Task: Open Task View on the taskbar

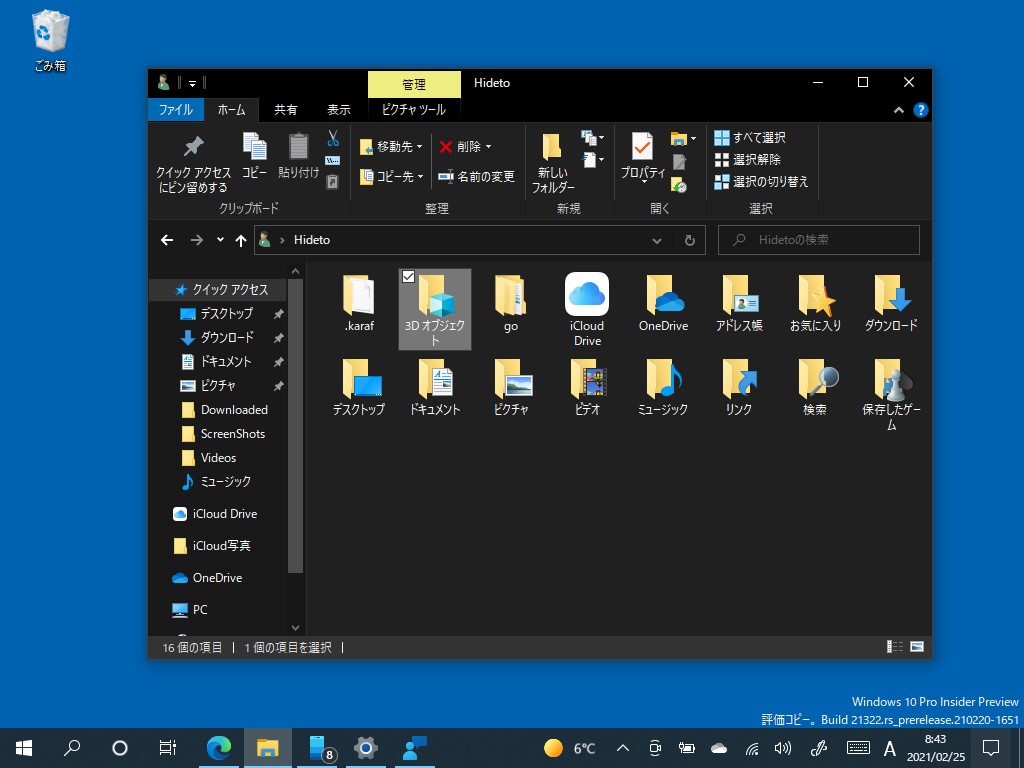Action: [x=168, y=748]
